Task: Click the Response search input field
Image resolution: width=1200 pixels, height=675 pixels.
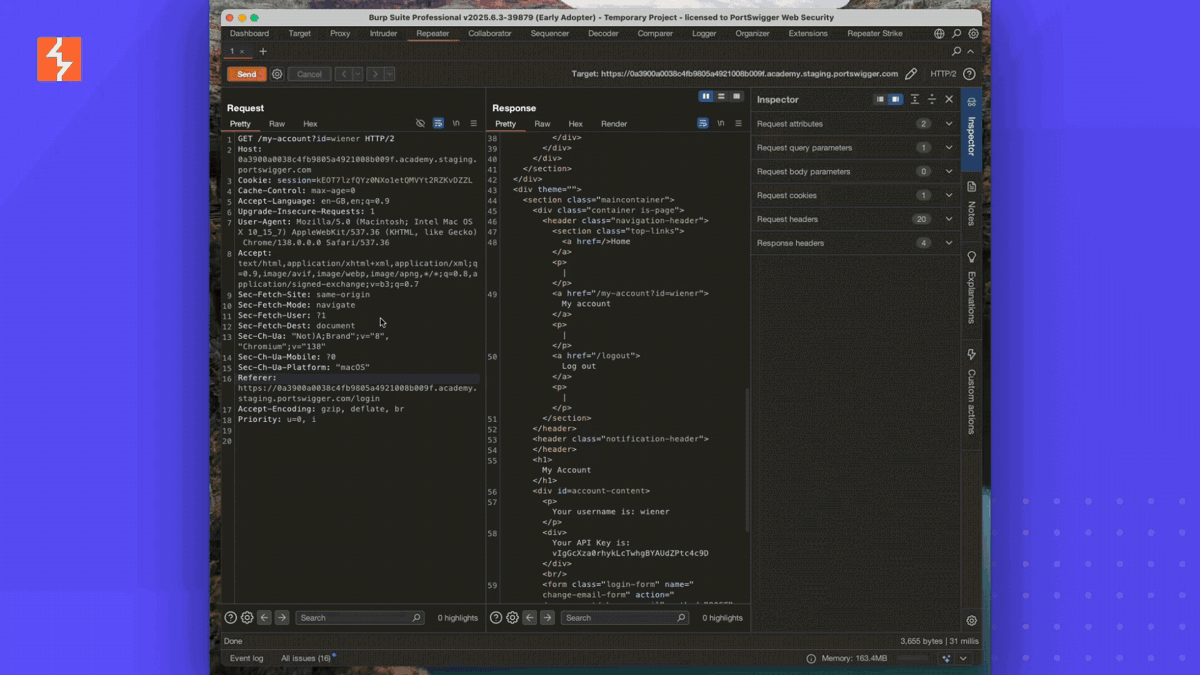Action: tap(625, 618)
